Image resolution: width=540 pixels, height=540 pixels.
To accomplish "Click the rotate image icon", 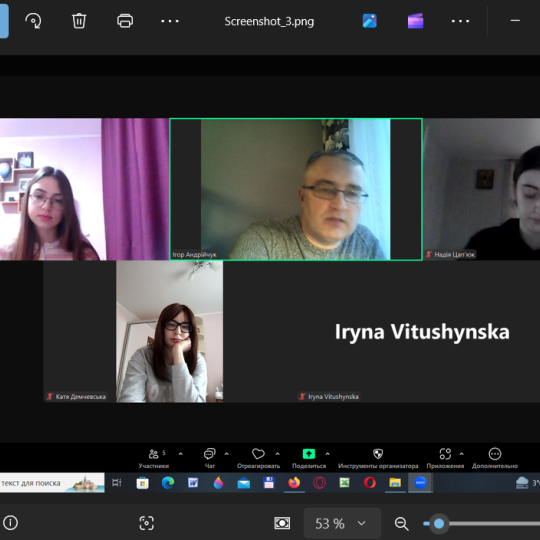I will tap(33, 21).
